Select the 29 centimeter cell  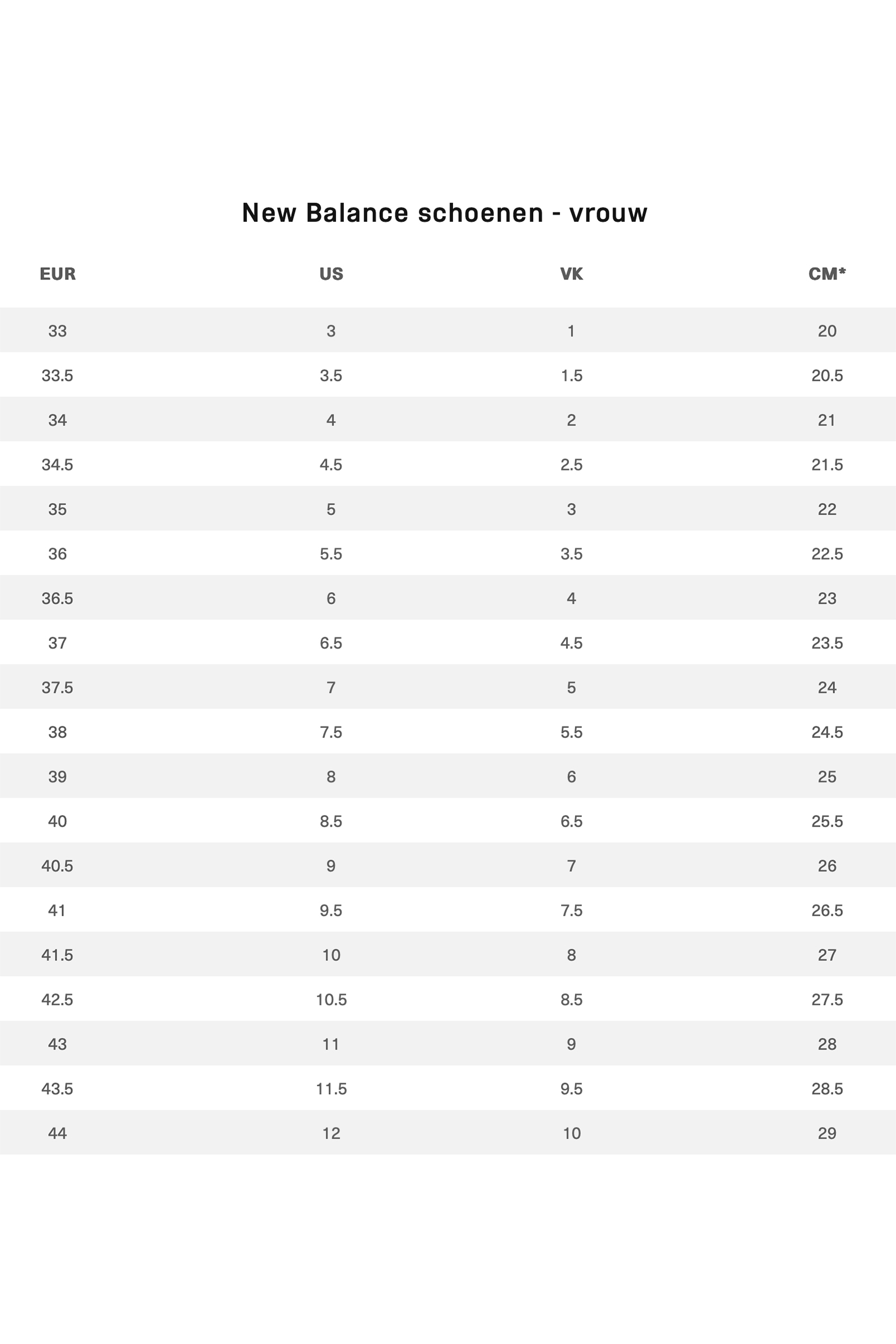click(x=827, y=1133)
